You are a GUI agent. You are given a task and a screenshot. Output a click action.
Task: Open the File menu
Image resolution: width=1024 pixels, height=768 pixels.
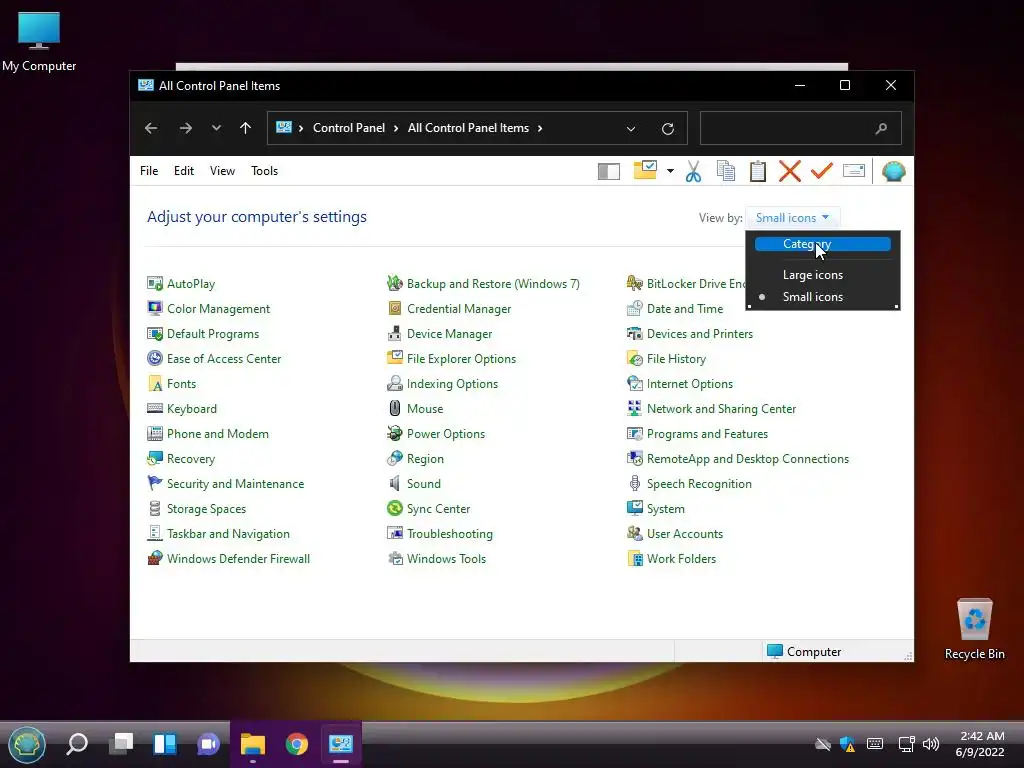click(149, 170)
